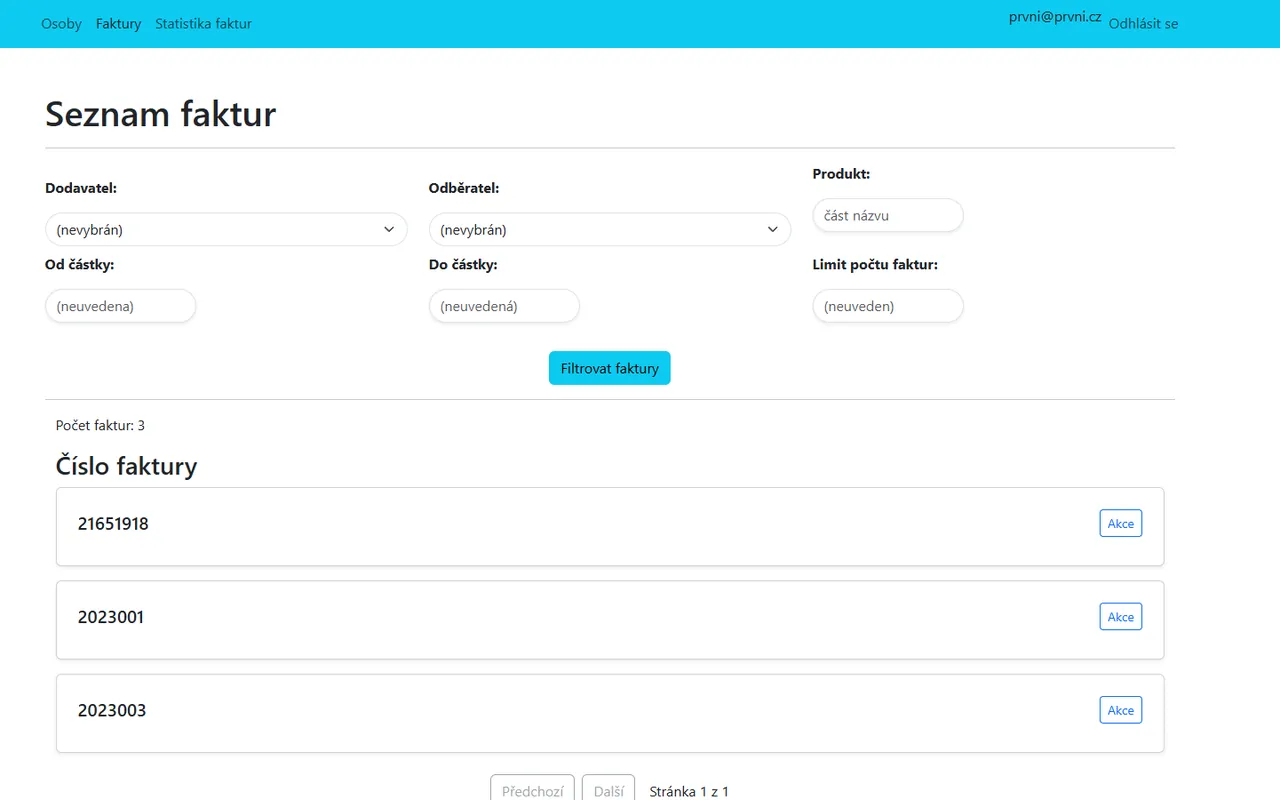Go to the Faktury navigation tab

tap(118, 24)
